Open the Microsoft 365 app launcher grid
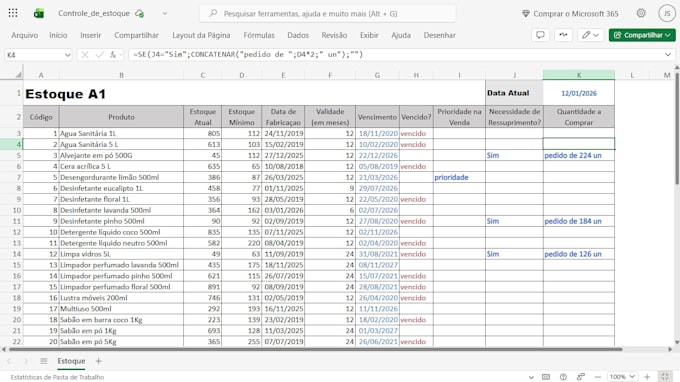This screenshot has width=680, height=382. 13,13
